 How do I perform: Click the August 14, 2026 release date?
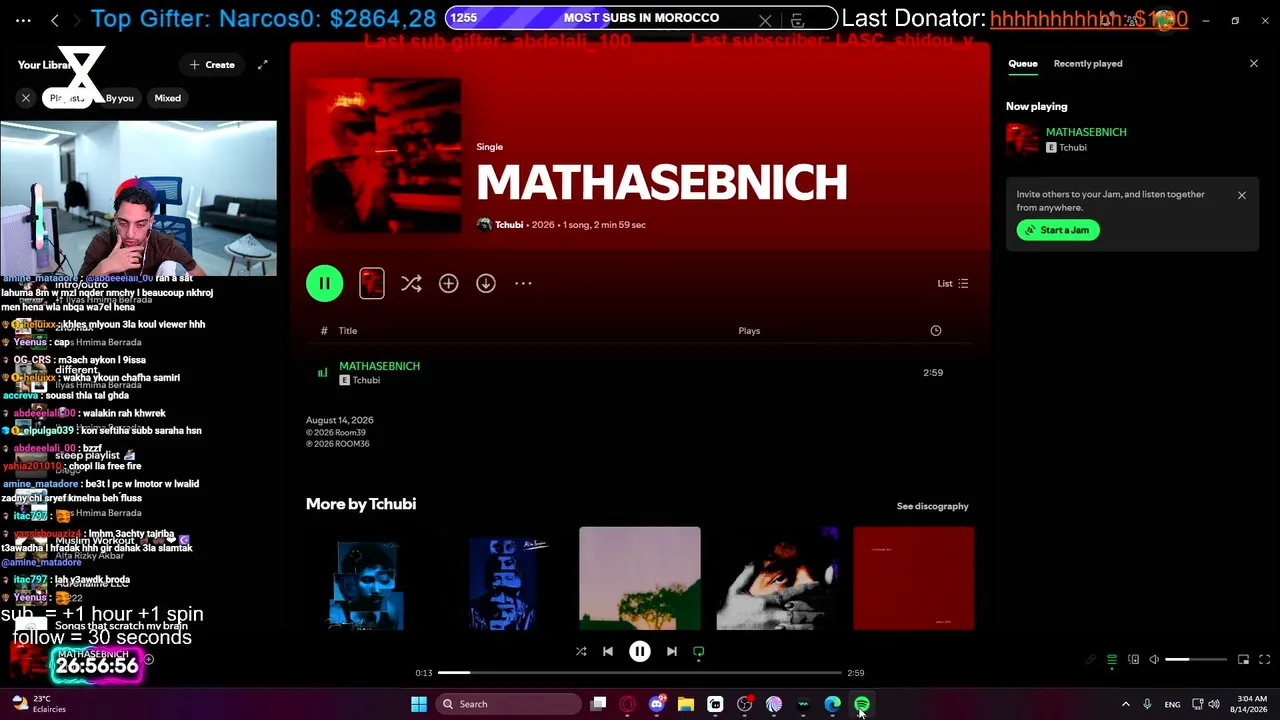(340, 421)
